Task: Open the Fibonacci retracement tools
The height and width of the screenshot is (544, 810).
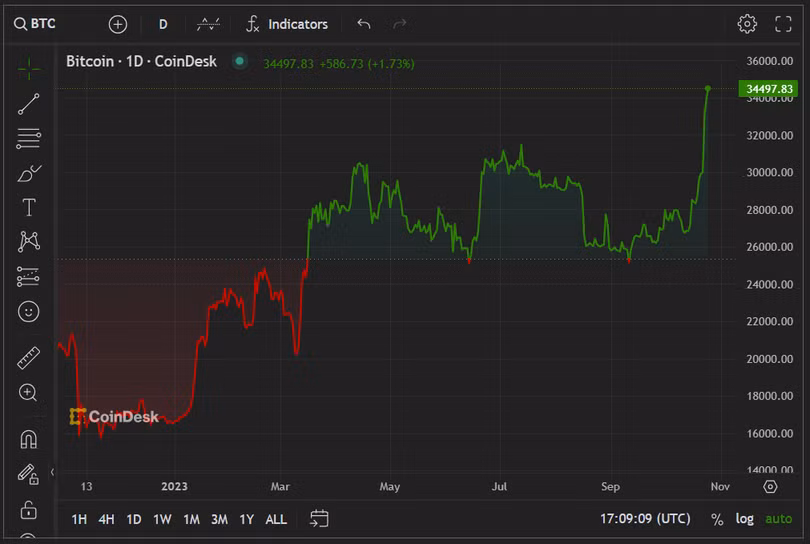Action: [28, 138]
